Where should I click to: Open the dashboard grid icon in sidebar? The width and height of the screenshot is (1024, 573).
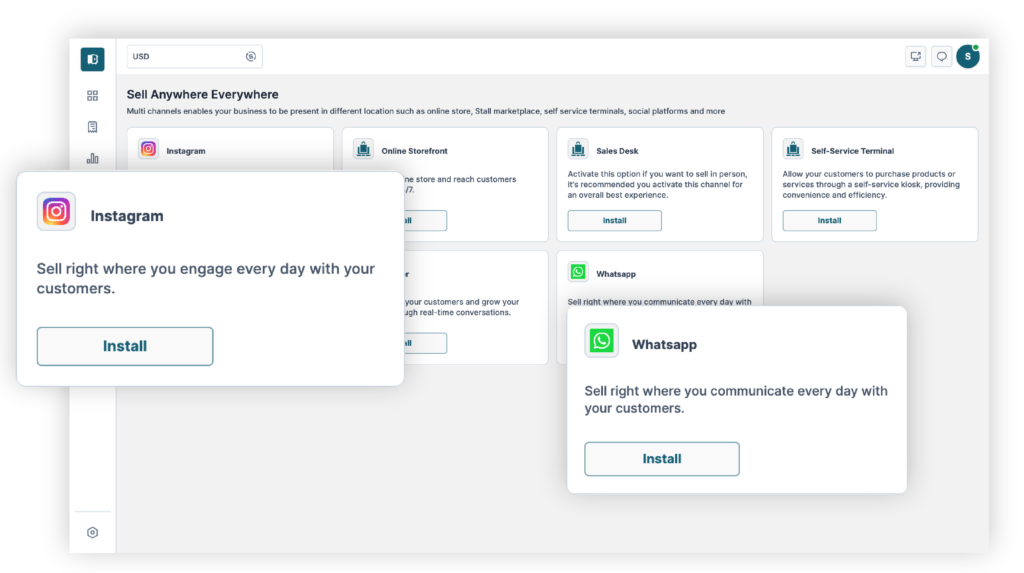[x=92, y=96]
